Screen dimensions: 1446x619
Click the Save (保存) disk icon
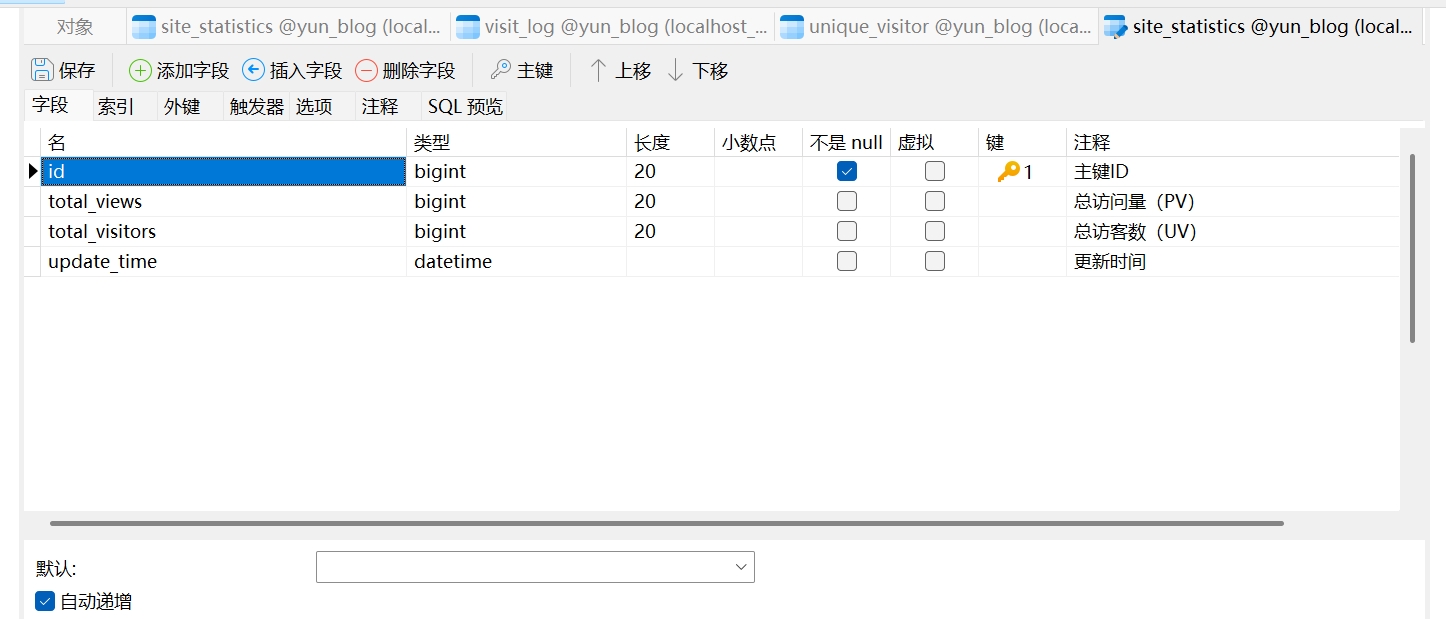(42, 70)
